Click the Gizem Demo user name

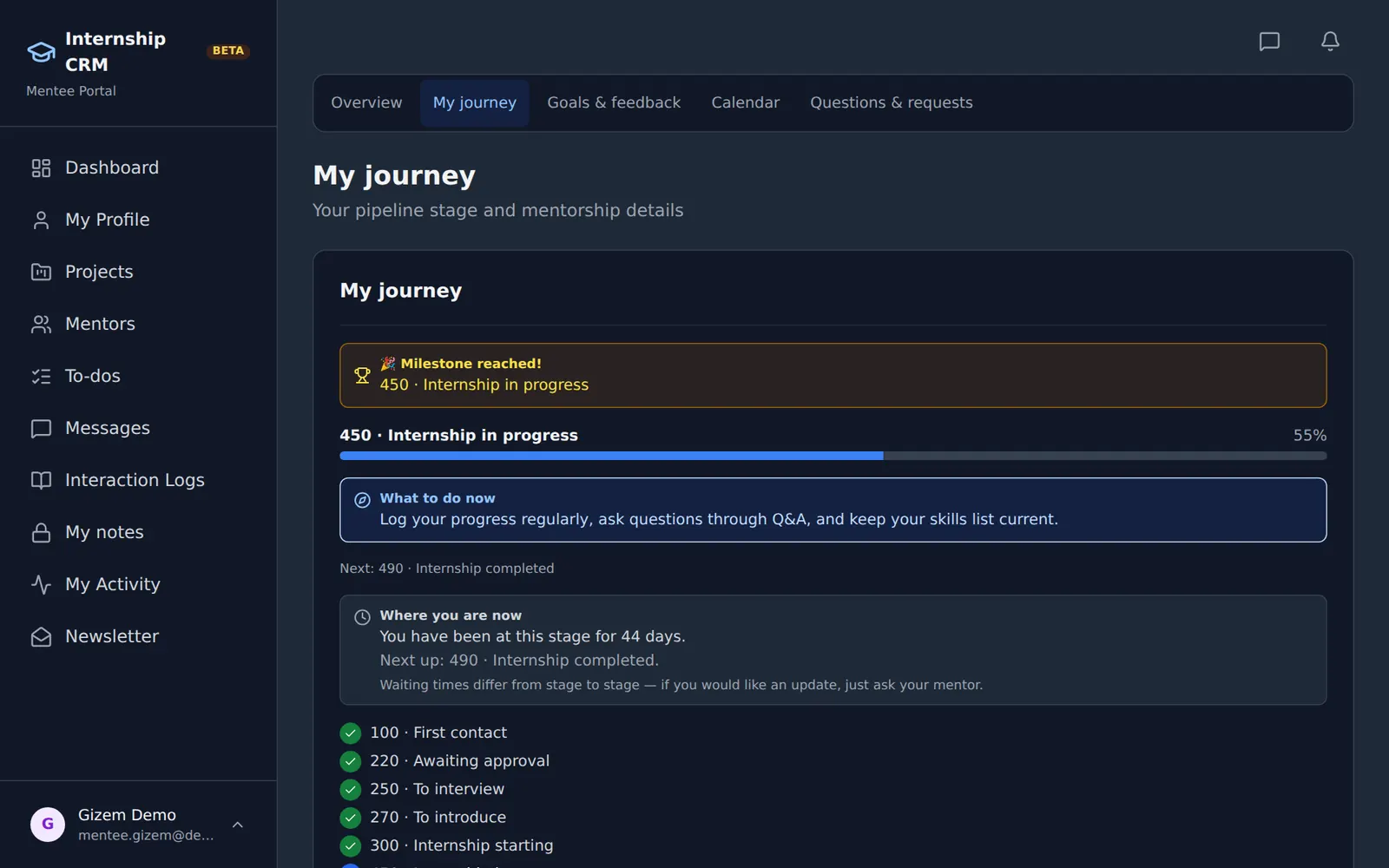click(x=127, y=815)
